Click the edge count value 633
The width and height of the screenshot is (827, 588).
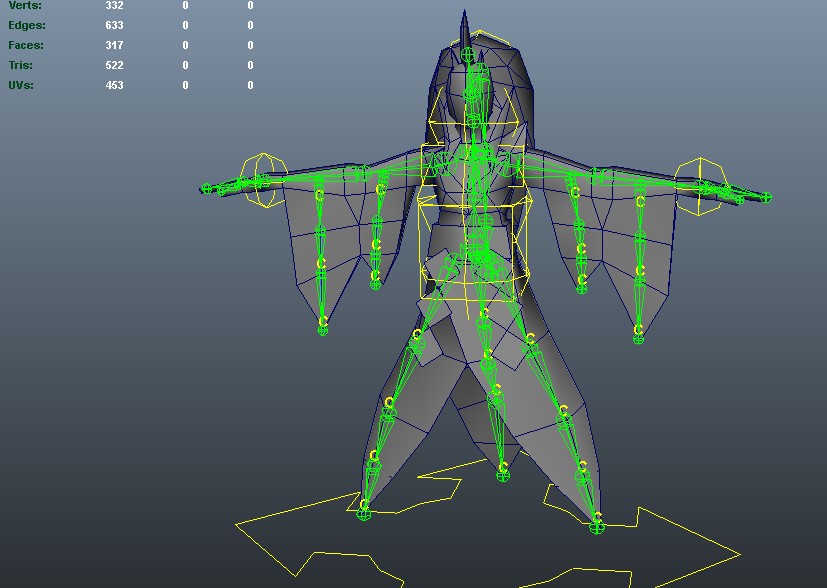point(114,25)
